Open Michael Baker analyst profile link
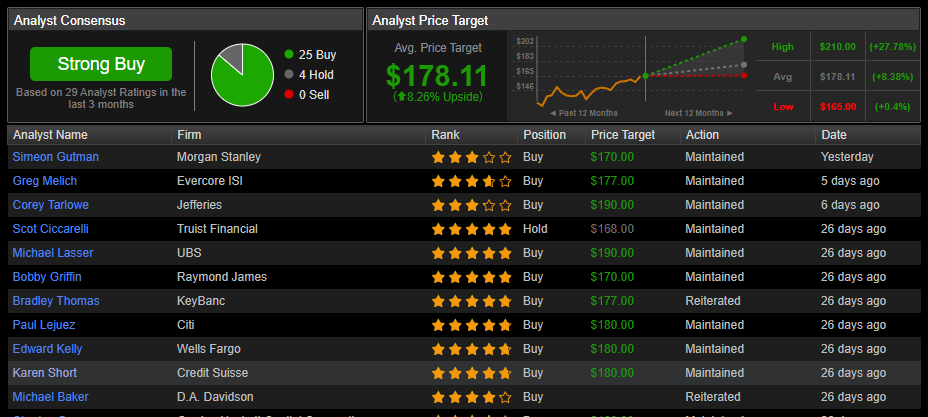Screen dimensions: 928x417 [x=51, y=397]
